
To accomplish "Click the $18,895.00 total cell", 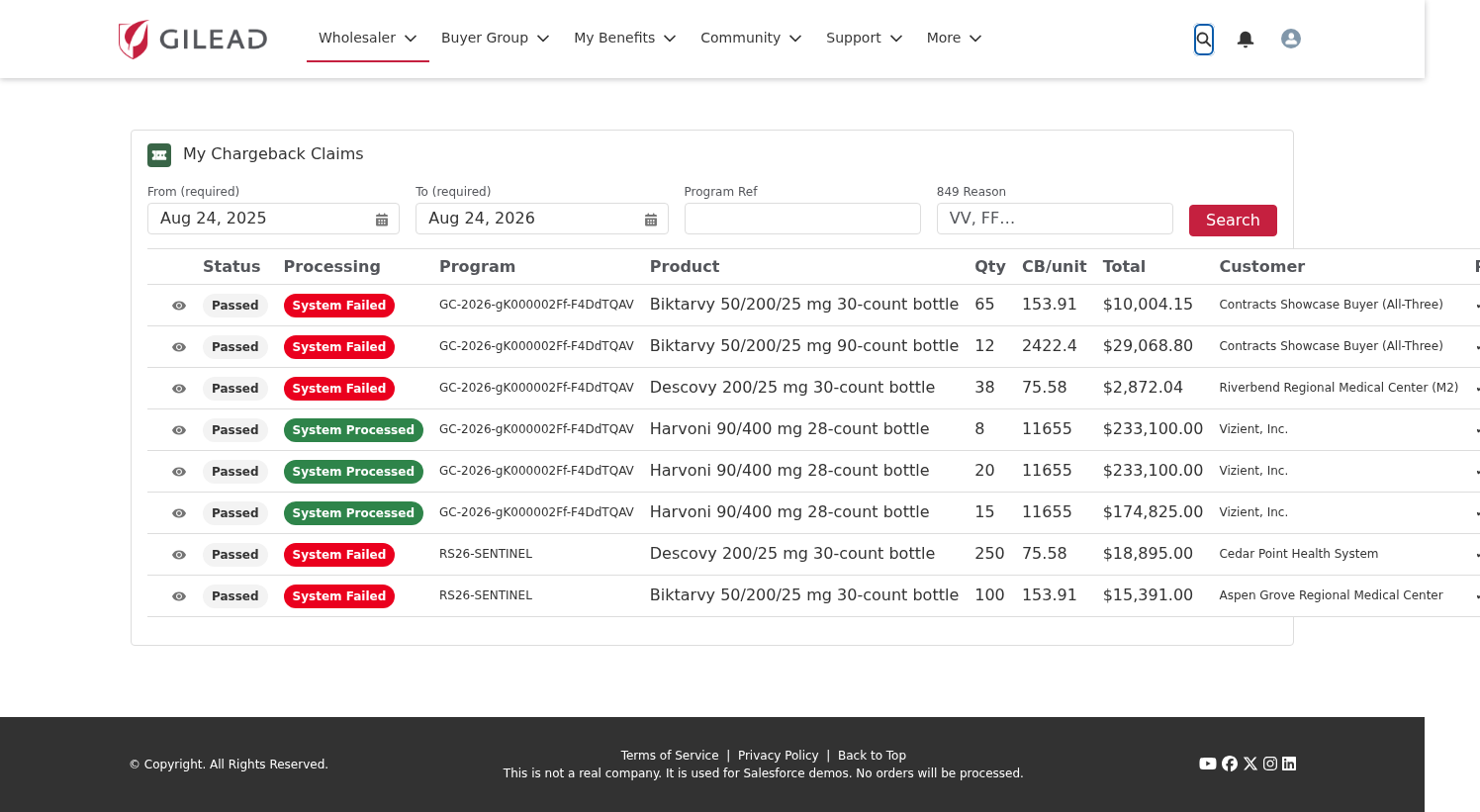I will coord(1148,554).
